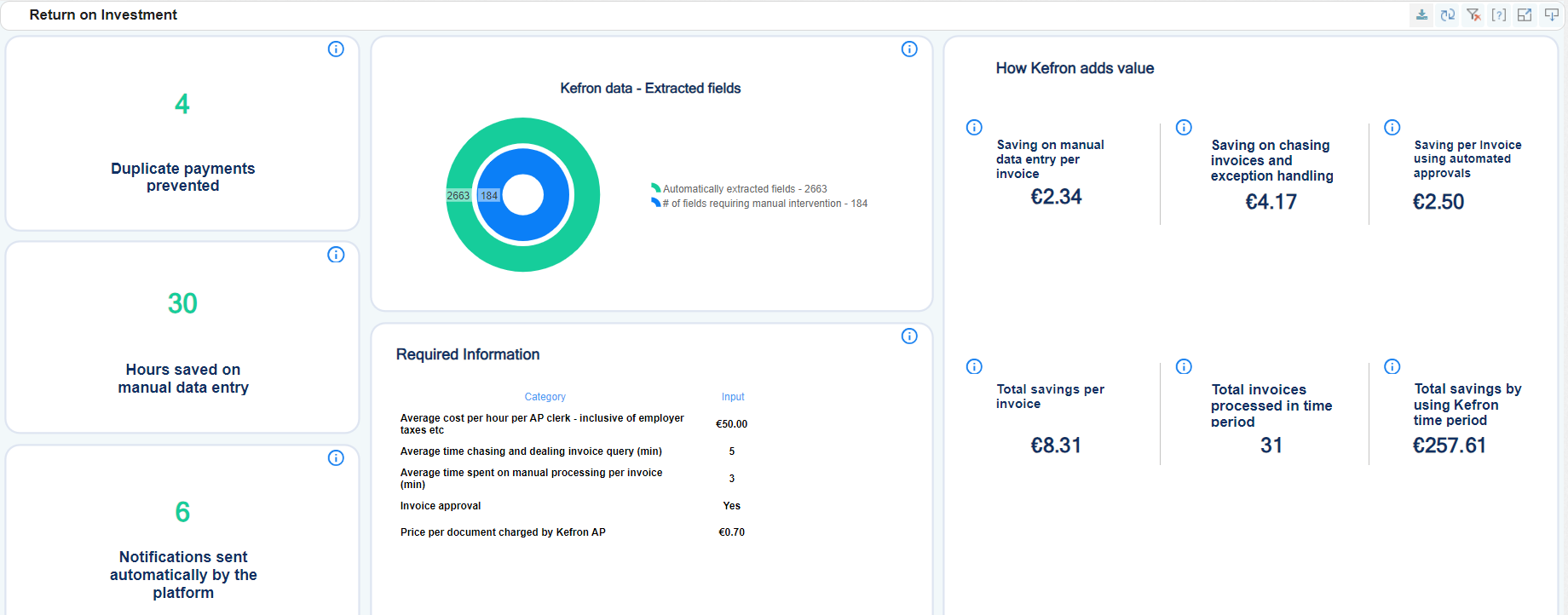Click the green outer donut ring
This screenshot has width=1568, height=615.
tap(523, 130)
